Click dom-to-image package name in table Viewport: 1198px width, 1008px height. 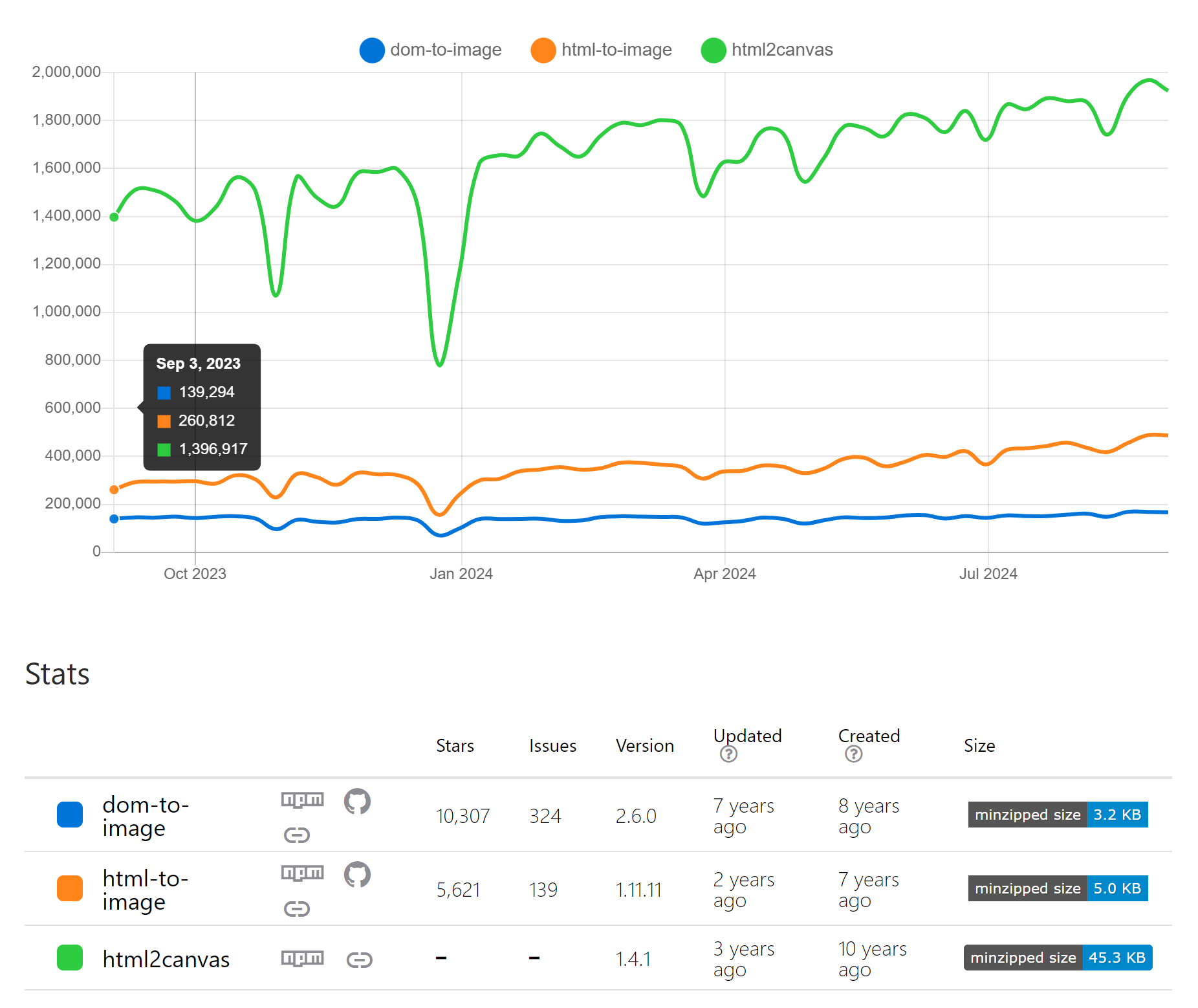[146, 816]
